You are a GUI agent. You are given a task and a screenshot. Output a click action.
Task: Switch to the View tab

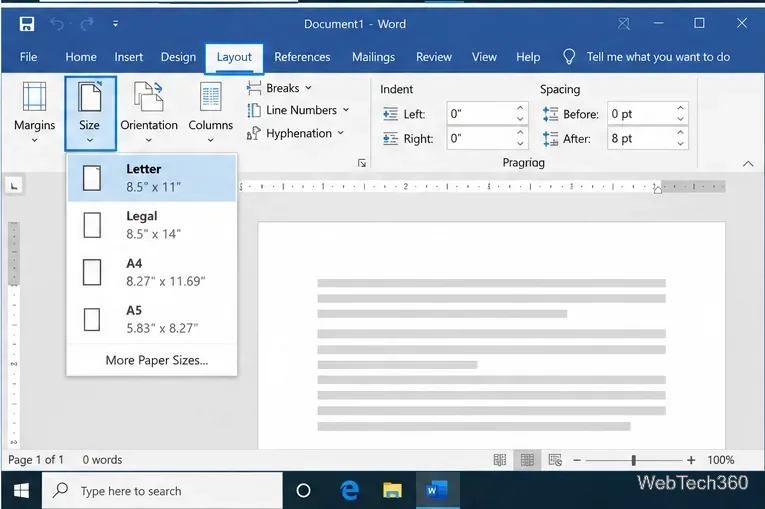coord(484,57)
